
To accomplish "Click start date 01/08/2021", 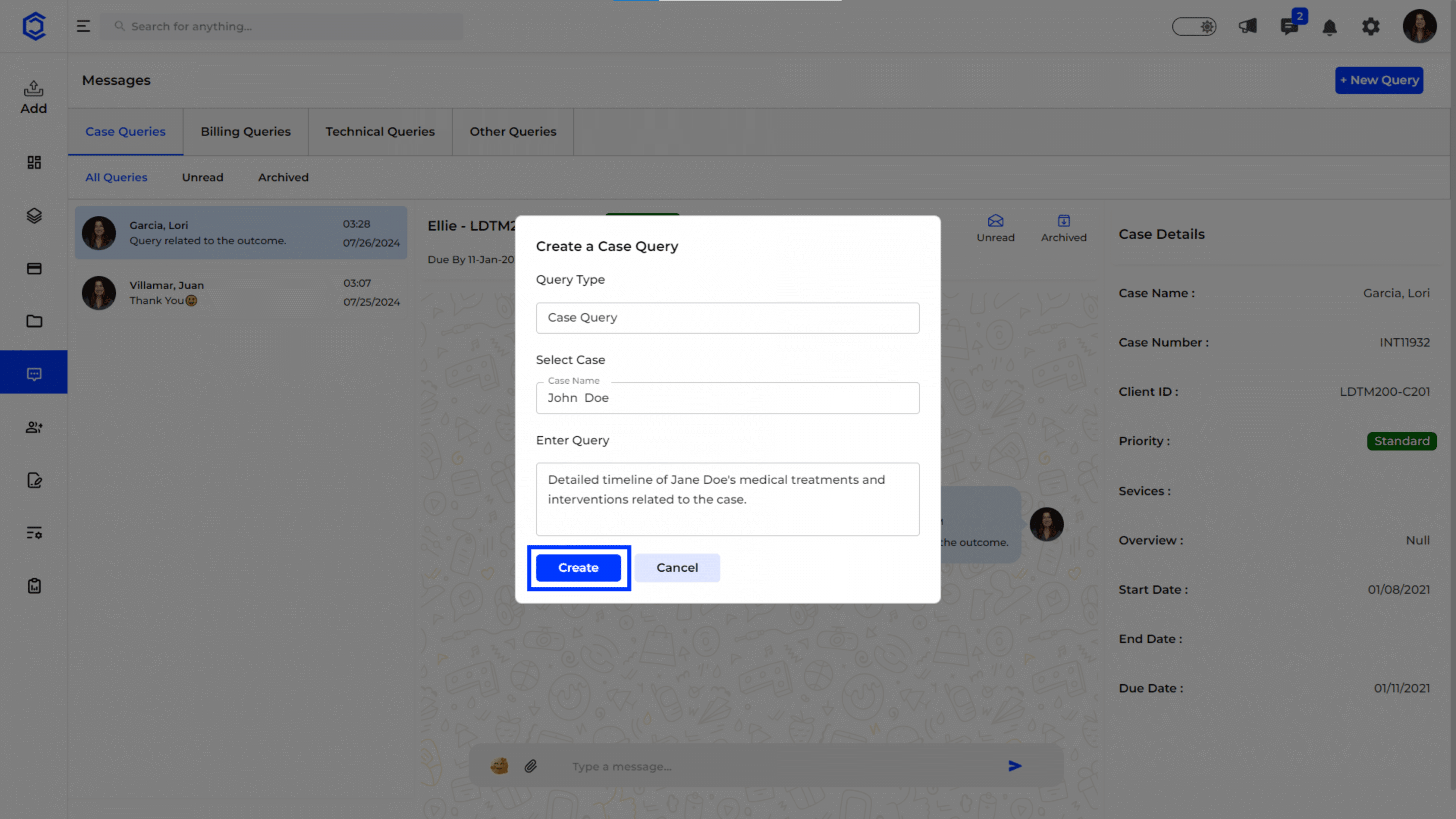I will [1398, 590].
